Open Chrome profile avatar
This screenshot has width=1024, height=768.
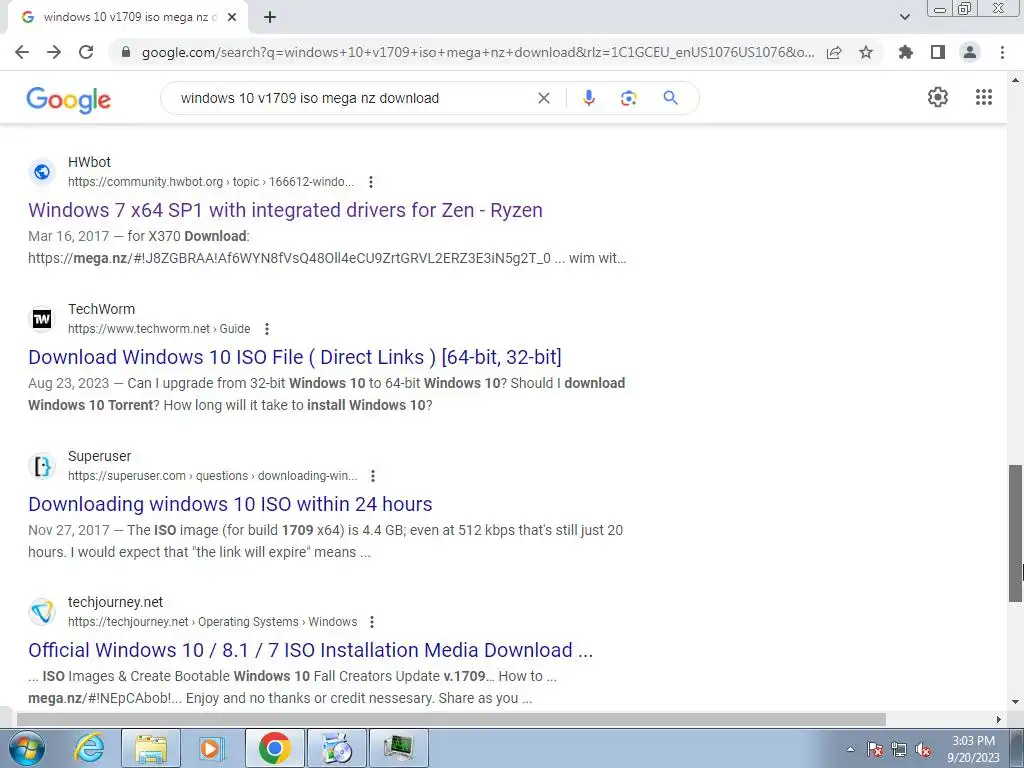970,52
